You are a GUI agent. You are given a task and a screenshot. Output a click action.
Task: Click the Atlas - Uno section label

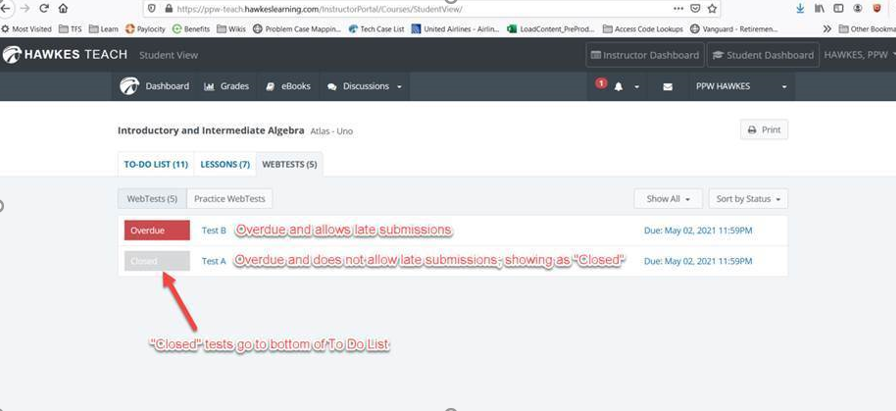331,131
